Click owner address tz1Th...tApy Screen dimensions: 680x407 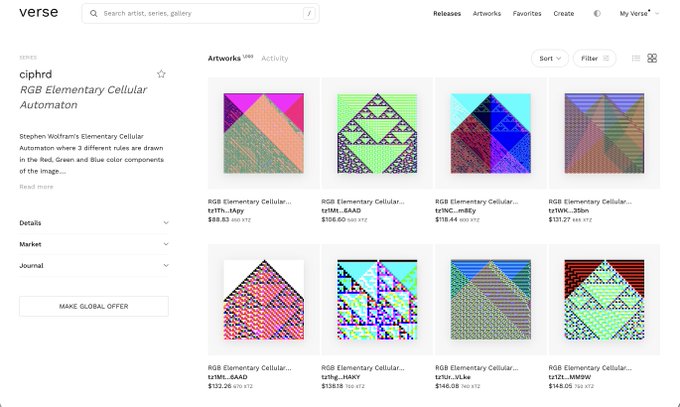[226, 210]
